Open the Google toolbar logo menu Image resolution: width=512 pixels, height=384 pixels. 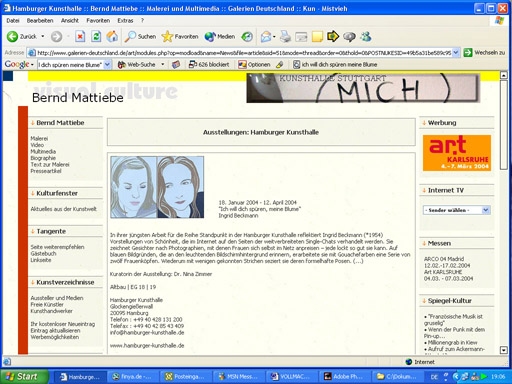19,64
